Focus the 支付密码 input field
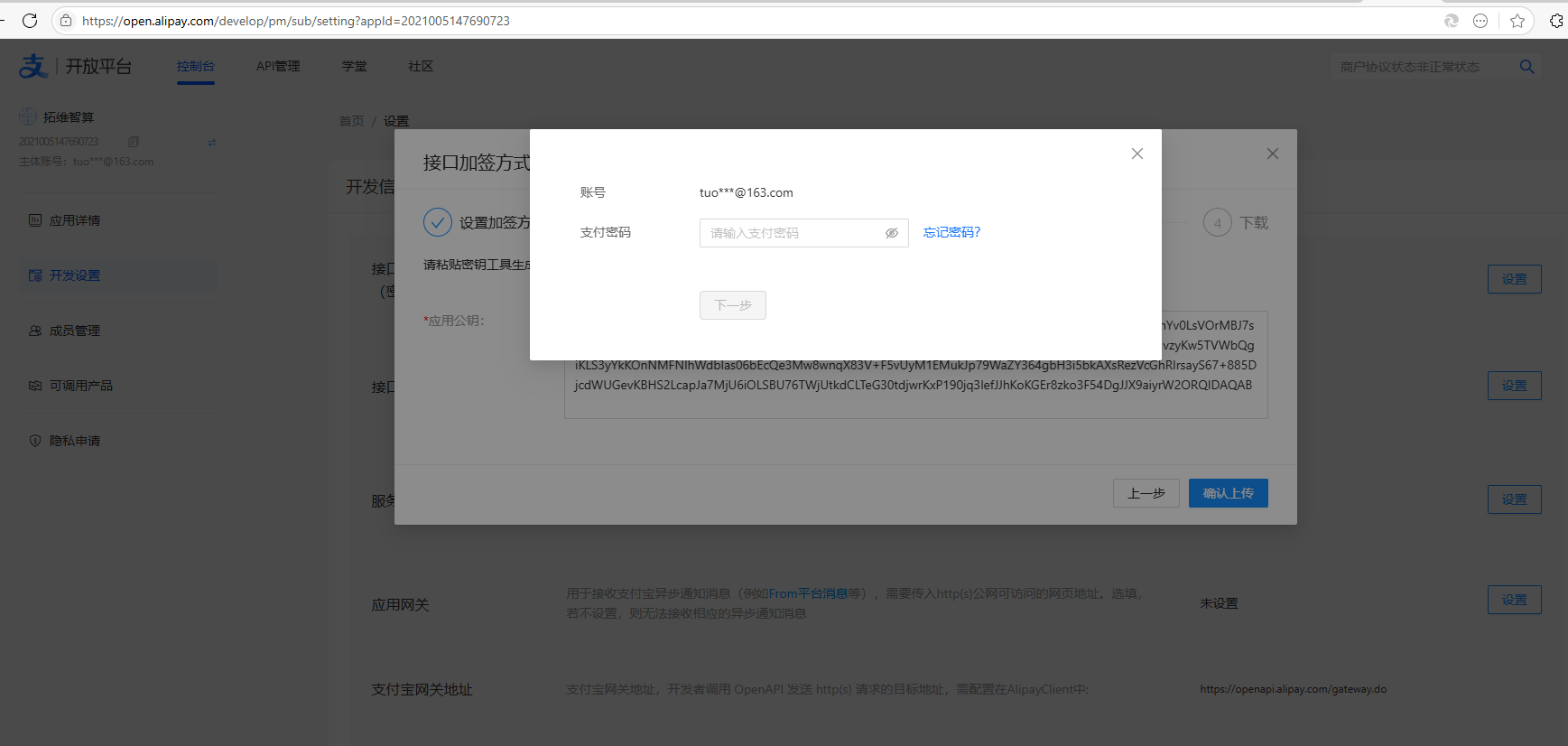 (803, 233)
